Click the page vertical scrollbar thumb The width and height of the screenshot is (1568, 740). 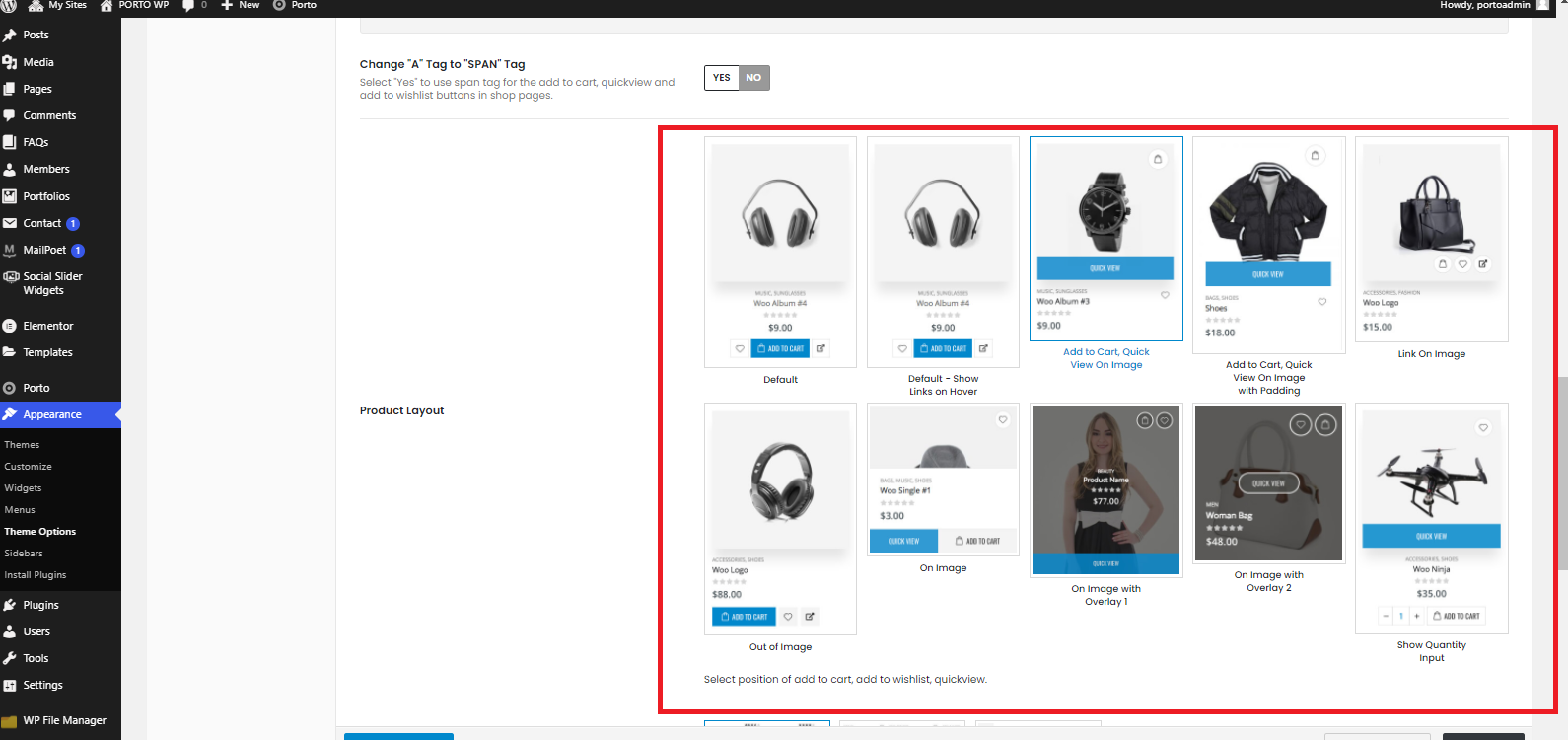click(1562, 474)
